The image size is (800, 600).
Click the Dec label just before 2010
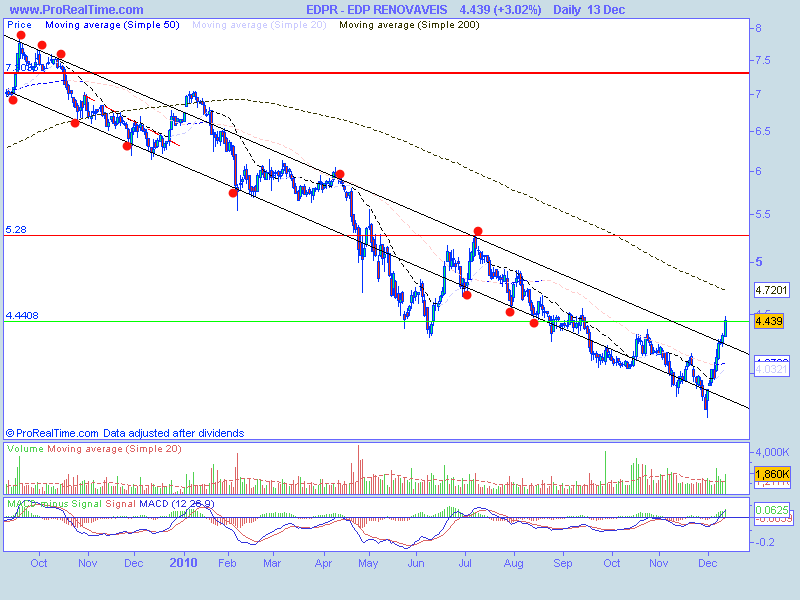point(134,563)
